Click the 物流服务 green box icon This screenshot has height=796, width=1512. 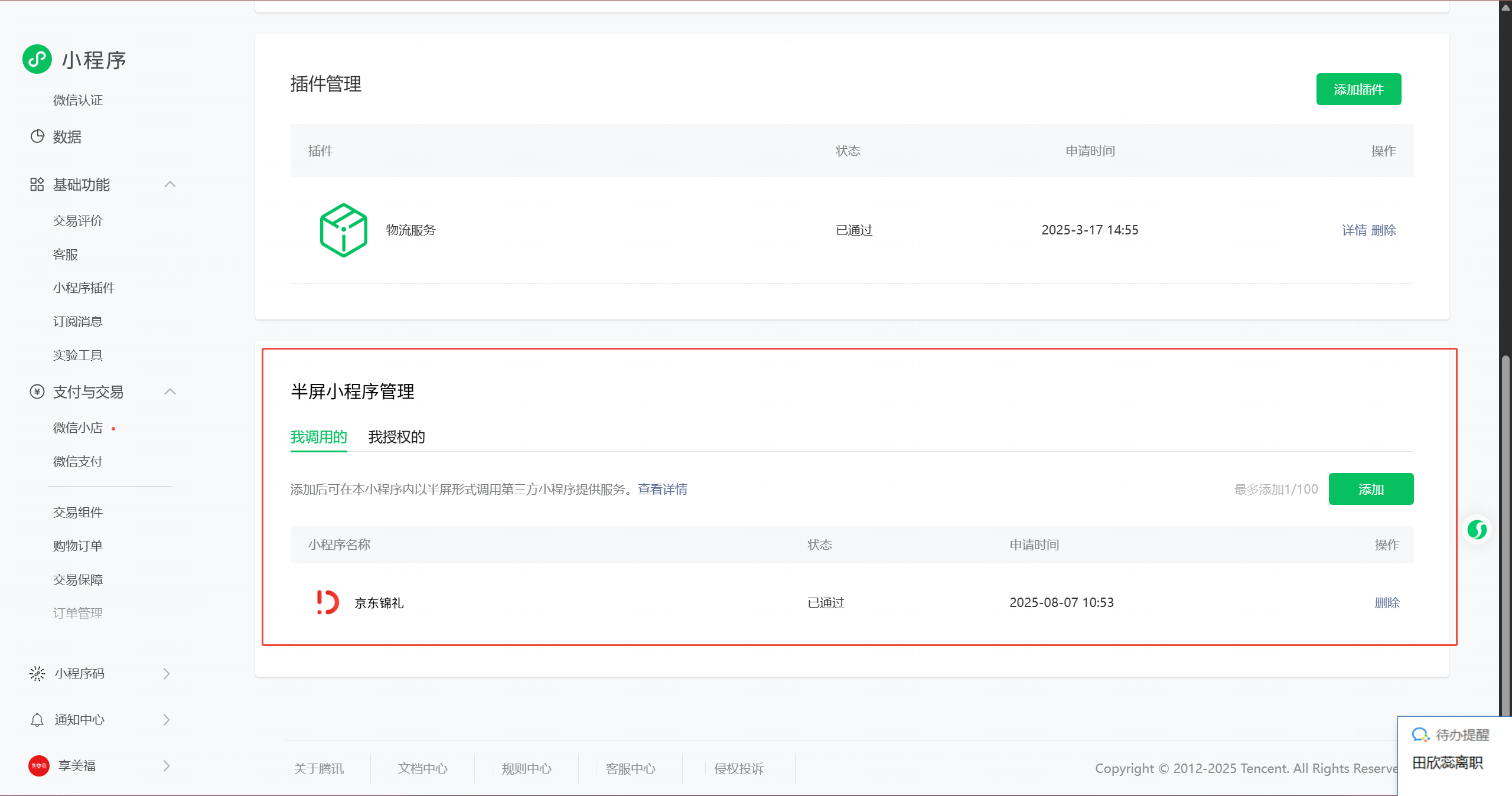point(343,230)
